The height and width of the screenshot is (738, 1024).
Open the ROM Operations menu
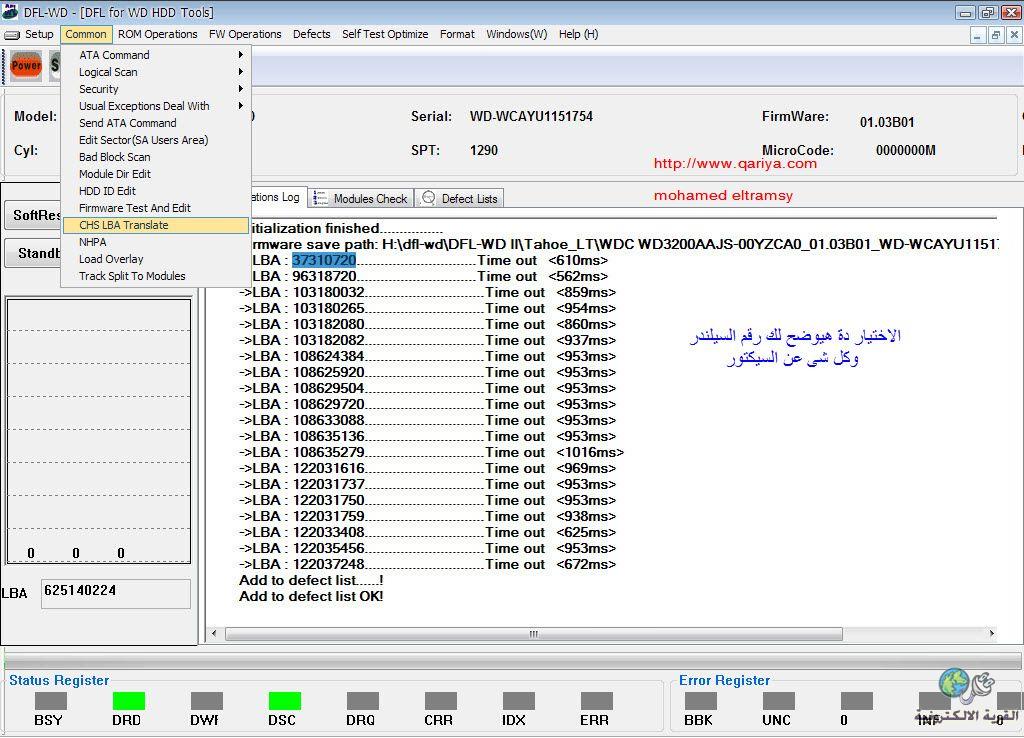coord(157,34)
